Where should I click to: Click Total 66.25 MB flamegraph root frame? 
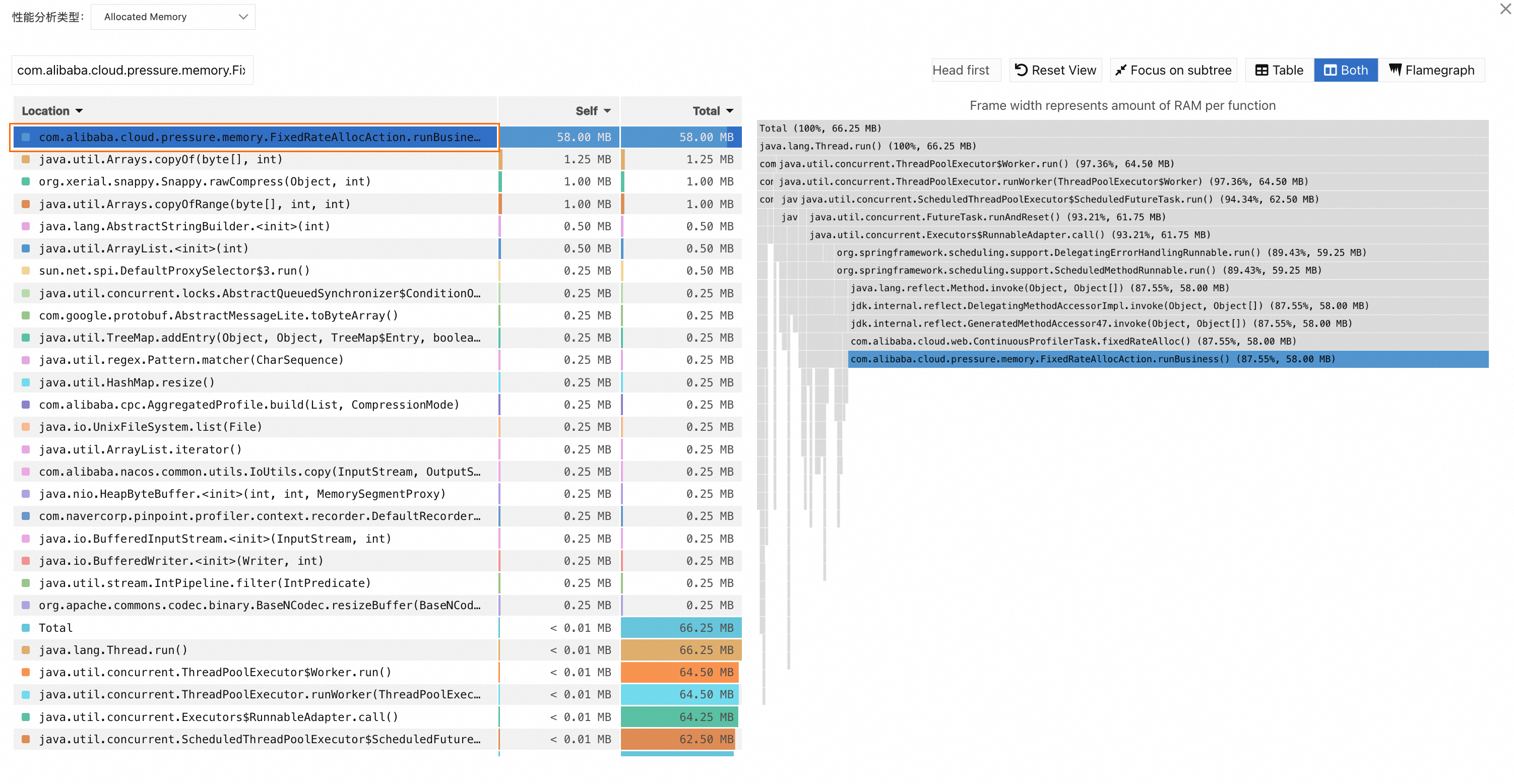pos(1122,128)
